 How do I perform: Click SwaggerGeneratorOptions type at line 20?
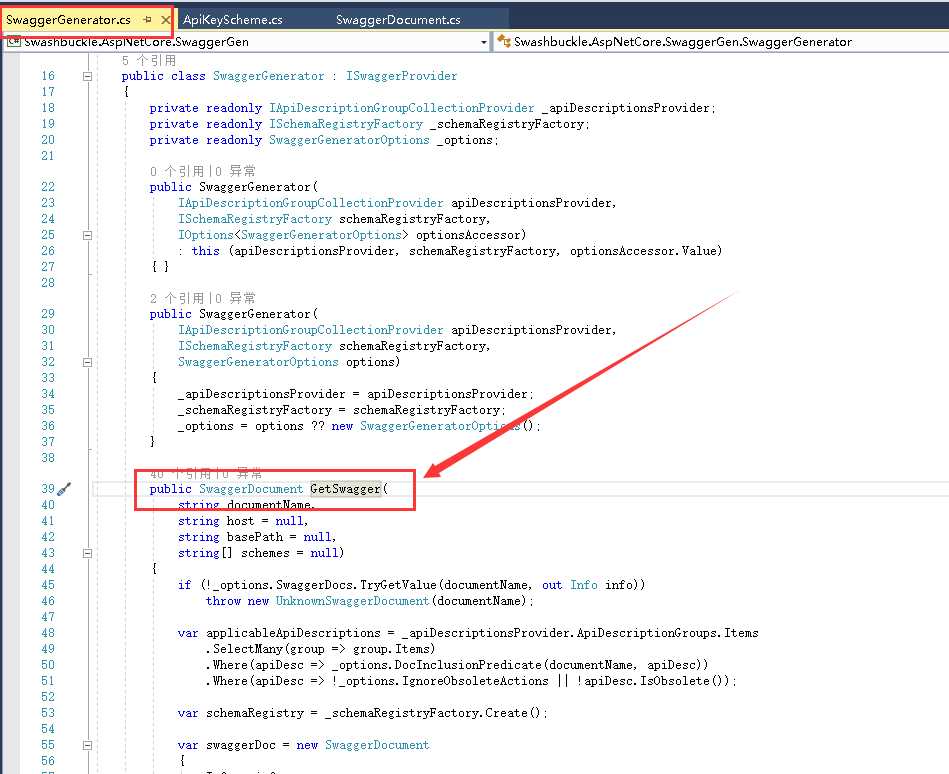(x=349, y=140)
